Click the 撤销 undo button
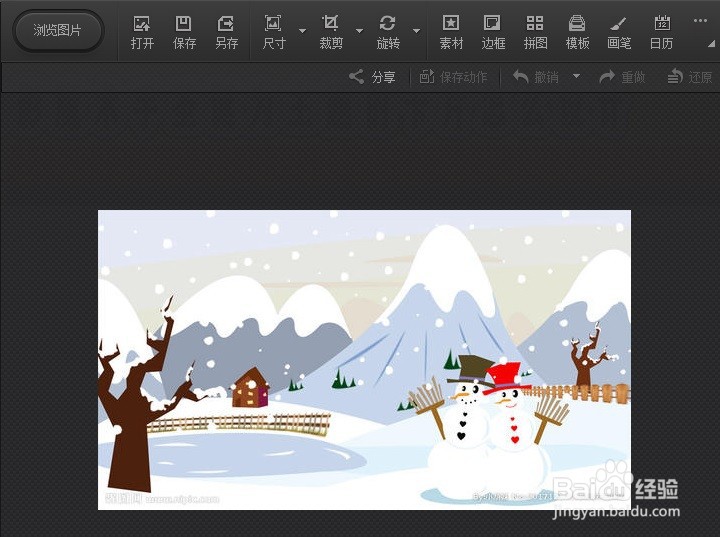The image size is (720, 537). point(536,77)
